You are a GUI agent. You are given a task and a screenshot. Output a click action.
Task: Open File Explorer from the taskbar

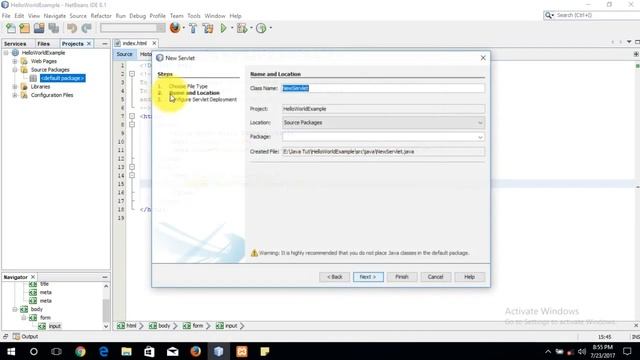click(x=127, y=351)
